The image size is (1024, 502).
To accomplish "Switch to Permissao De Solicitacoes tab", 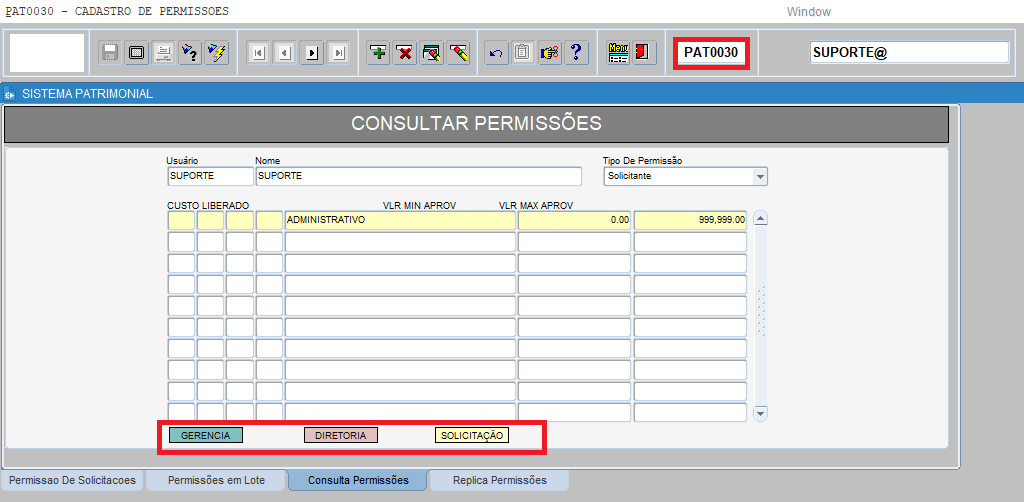I will [x=72, y=480].
